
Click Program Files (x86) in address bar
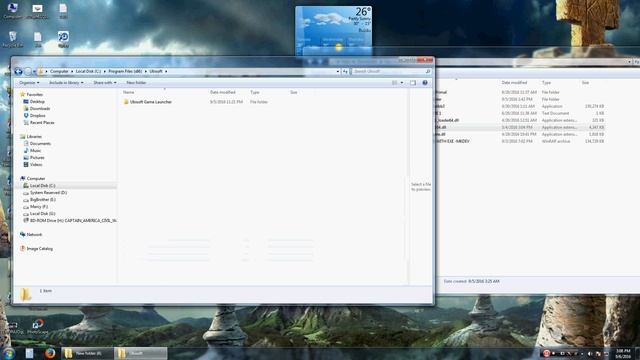125,71
